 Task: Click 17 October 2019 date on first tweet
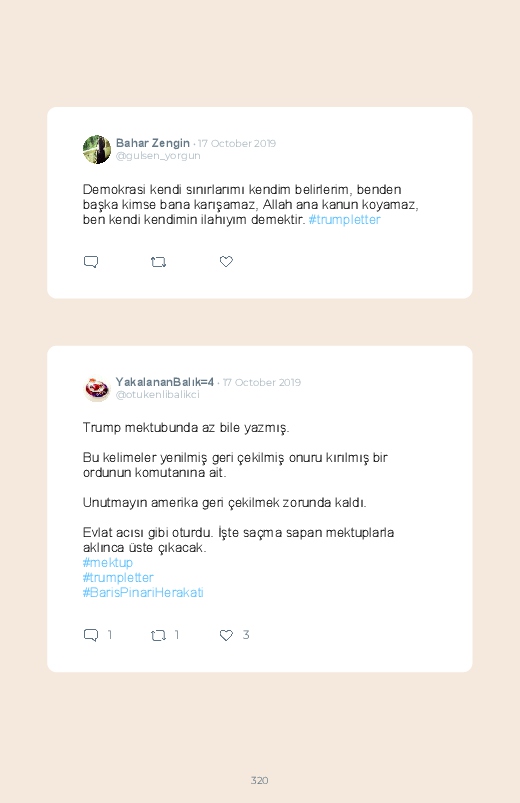tap(237, 143)
